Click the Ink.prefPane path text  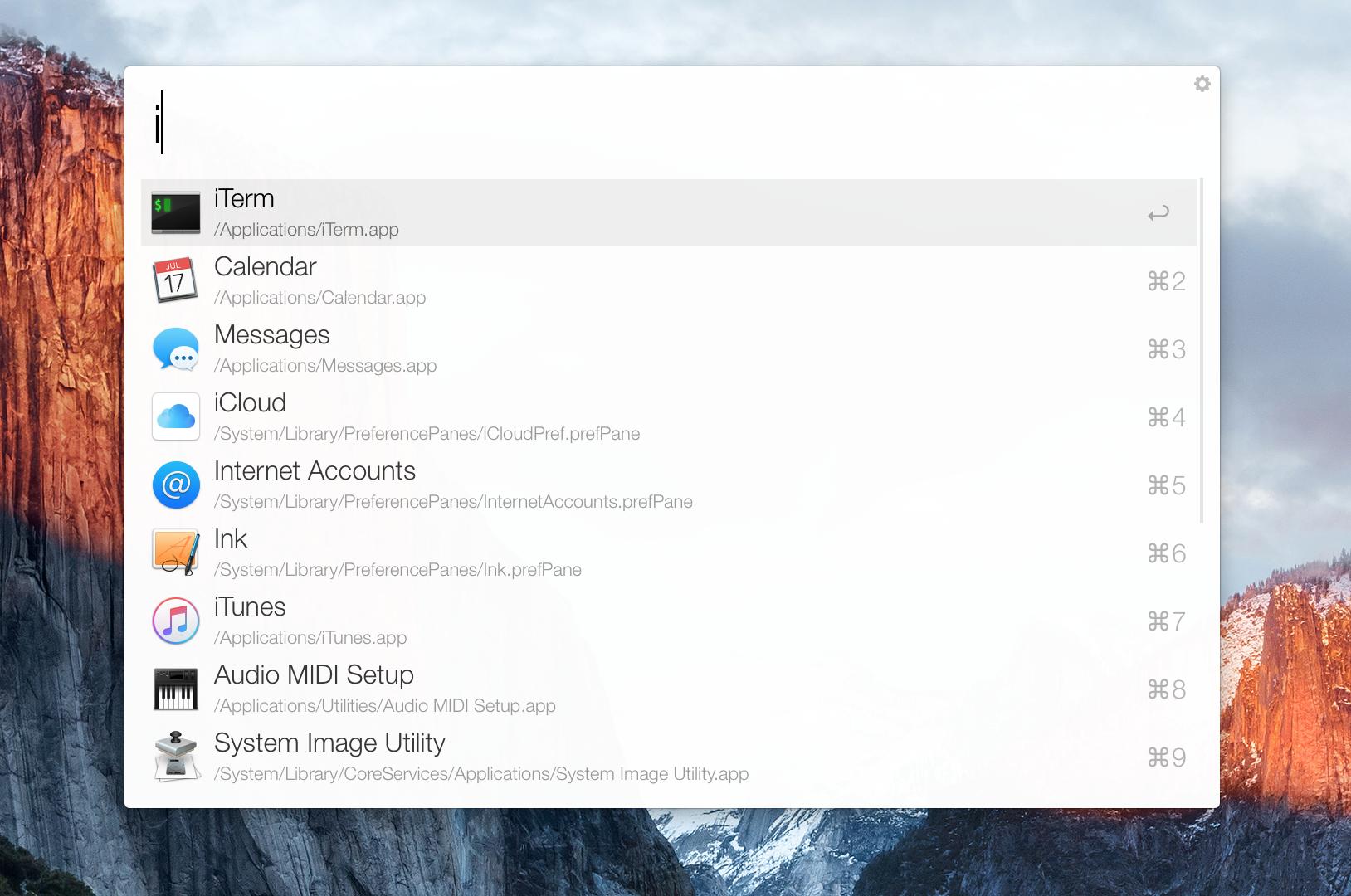397,570
